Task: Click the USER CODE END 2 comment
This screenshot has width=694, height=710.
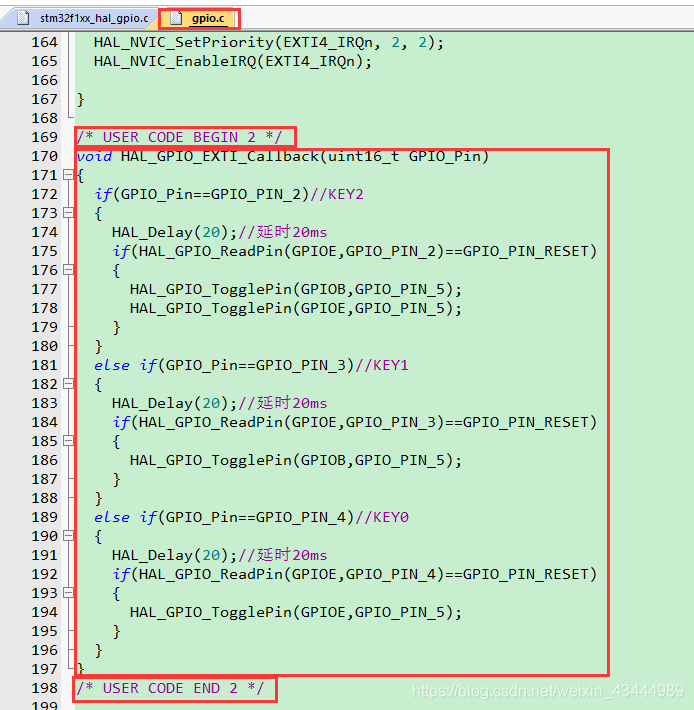Action: [x=170, y=689]
